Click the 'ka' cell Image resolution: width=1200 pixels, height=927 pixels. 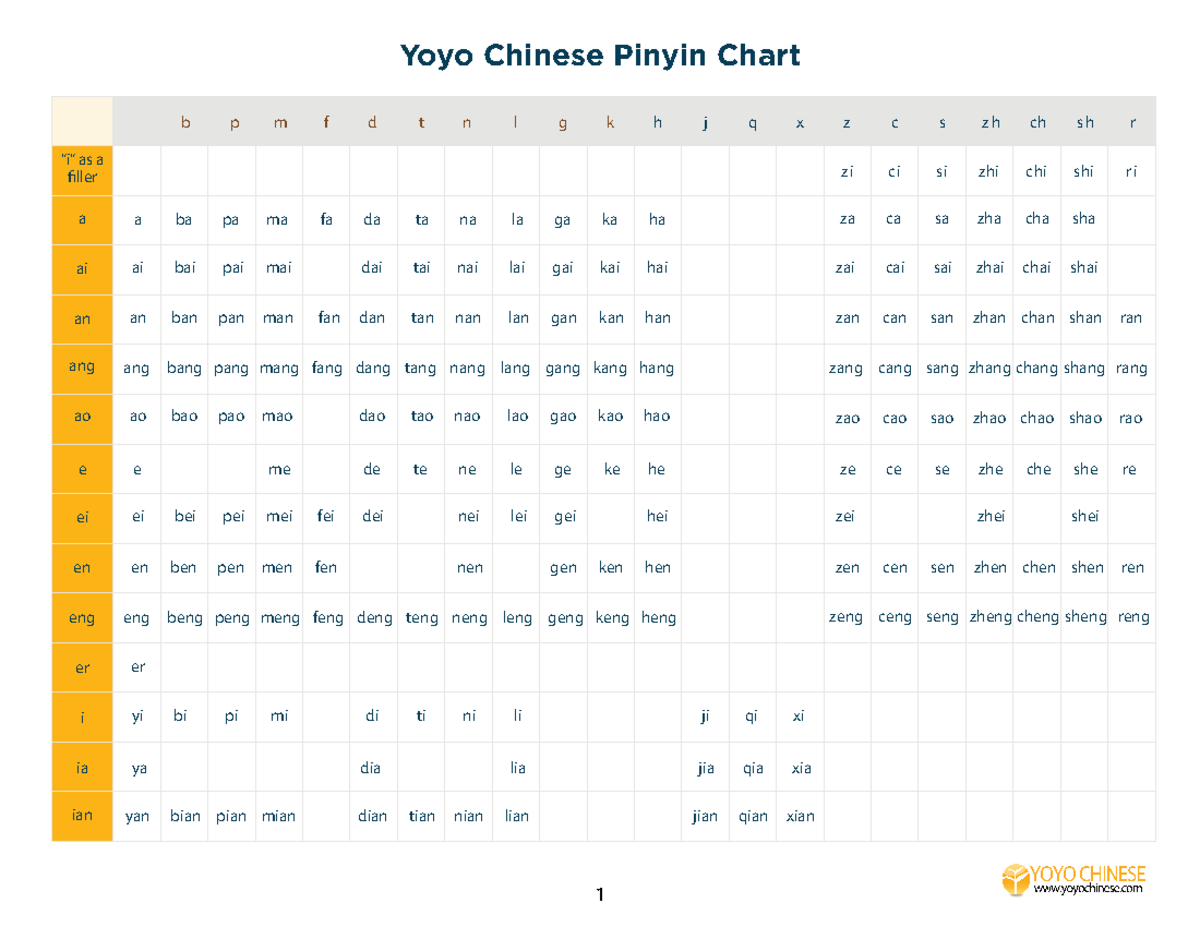[x=609, y=219]
